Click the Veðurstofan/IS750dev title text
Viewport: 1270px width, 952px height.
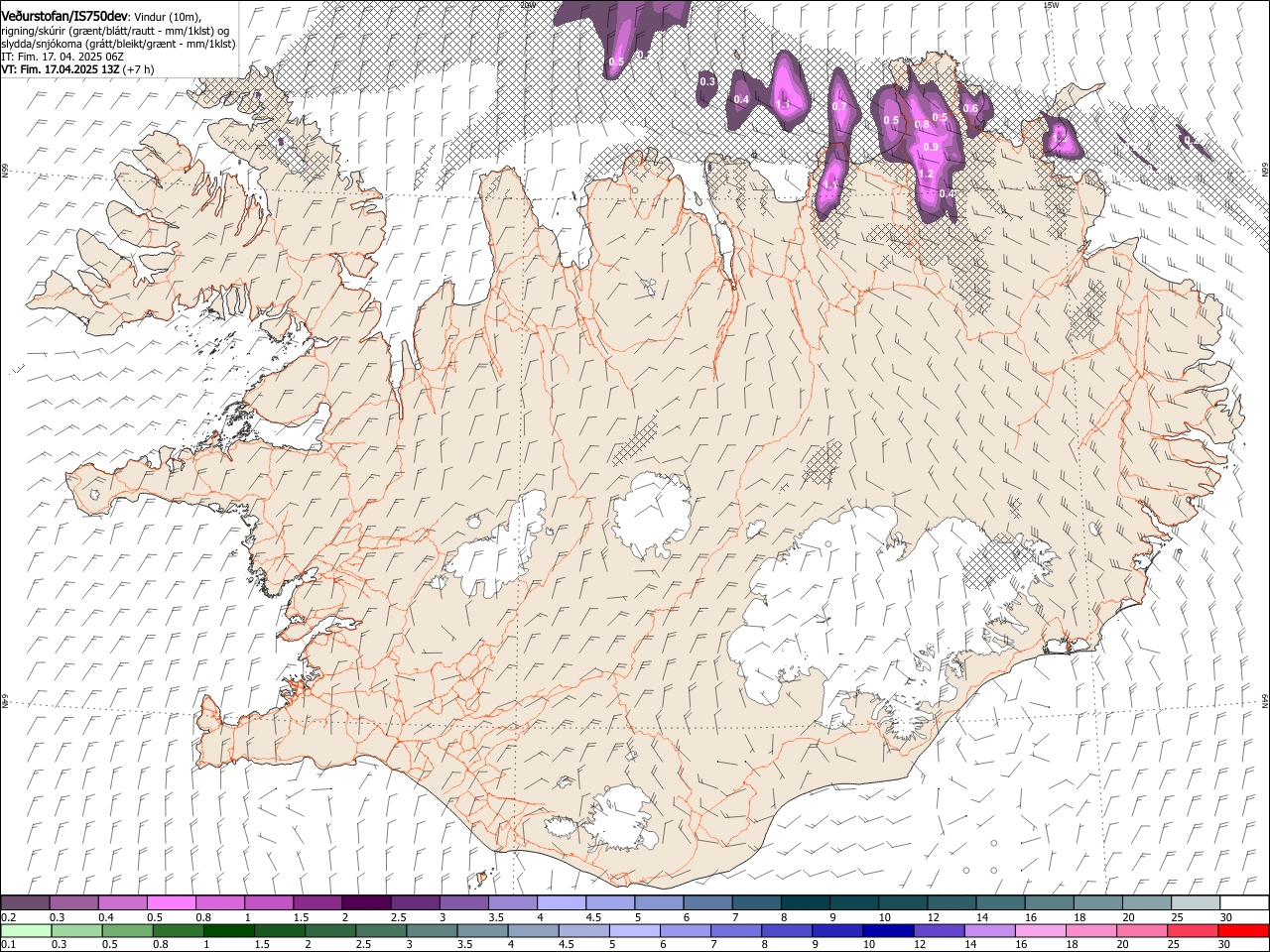(x=64, y=16)
